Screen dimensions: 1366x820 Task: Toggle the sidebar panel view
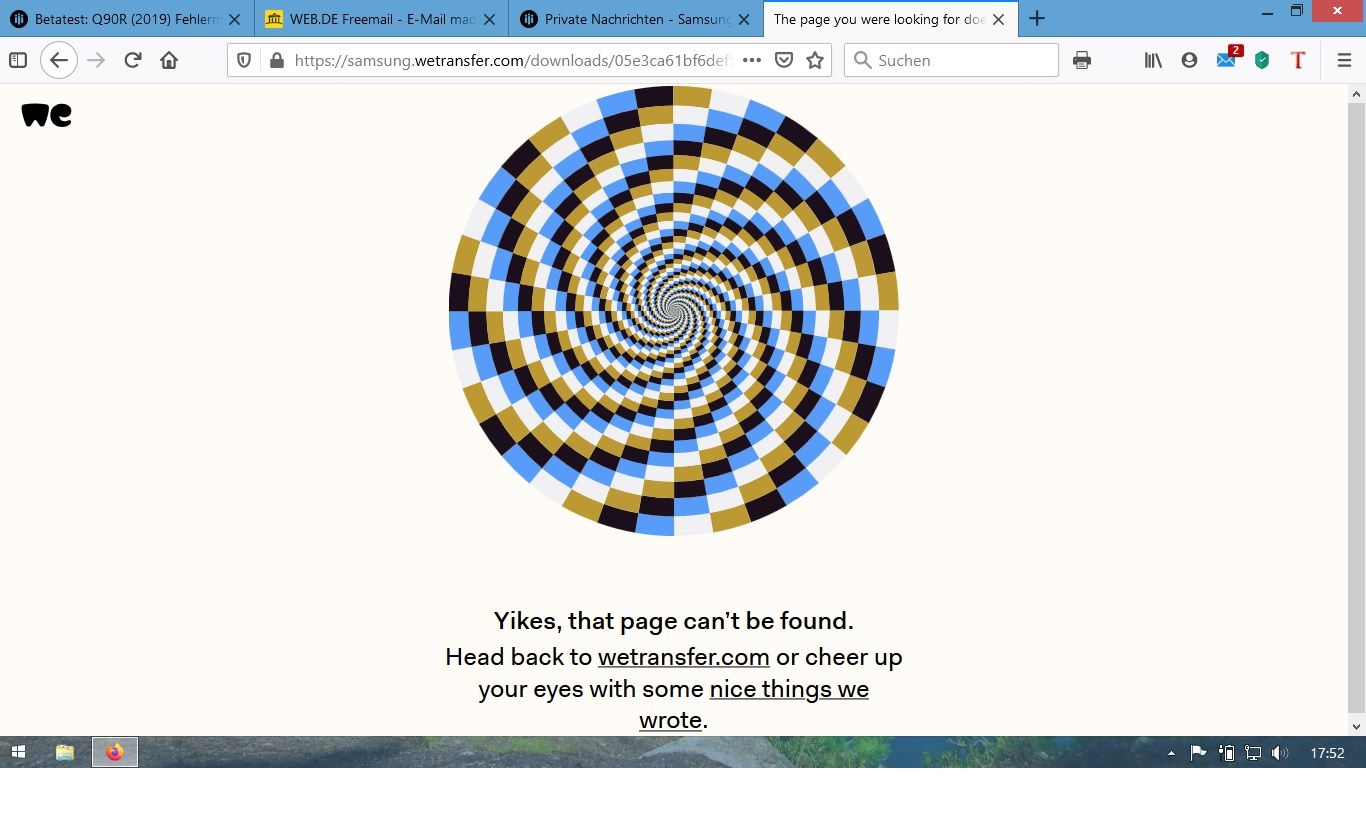click(18, 60)
